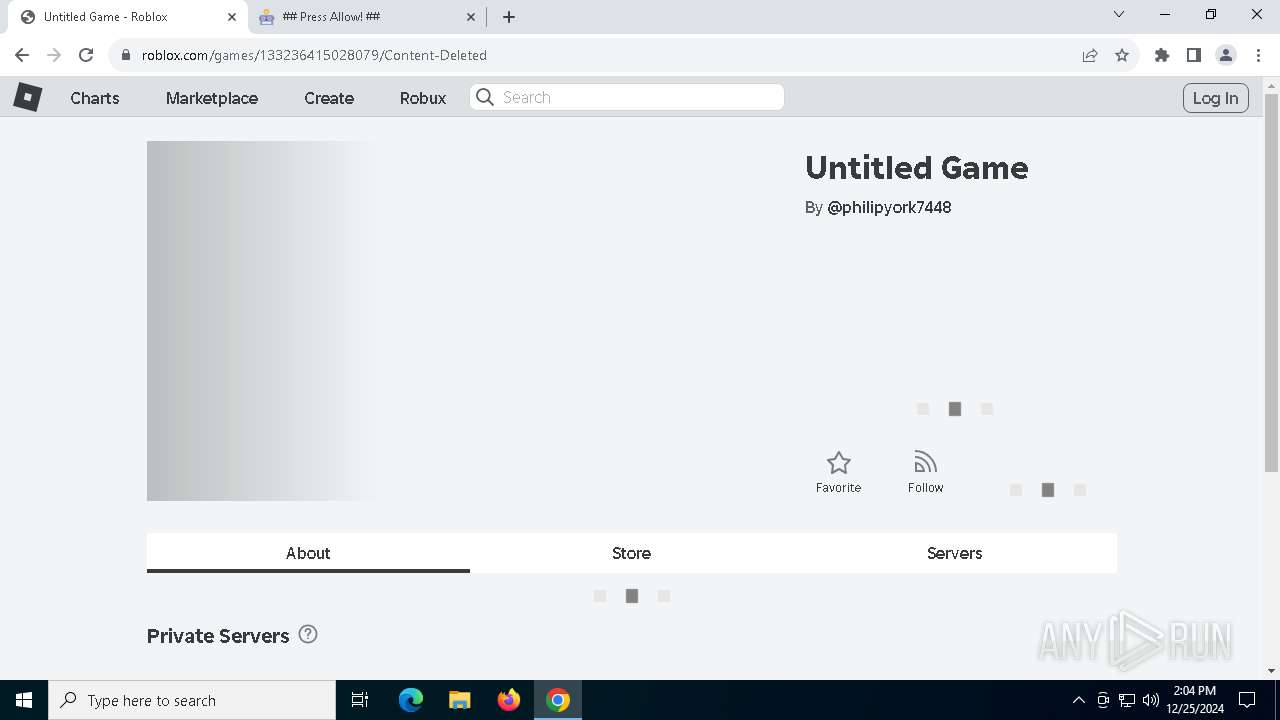Screen dimensions: 1280x720
Task: Click the Log In button
Action: pos(1215,98)
